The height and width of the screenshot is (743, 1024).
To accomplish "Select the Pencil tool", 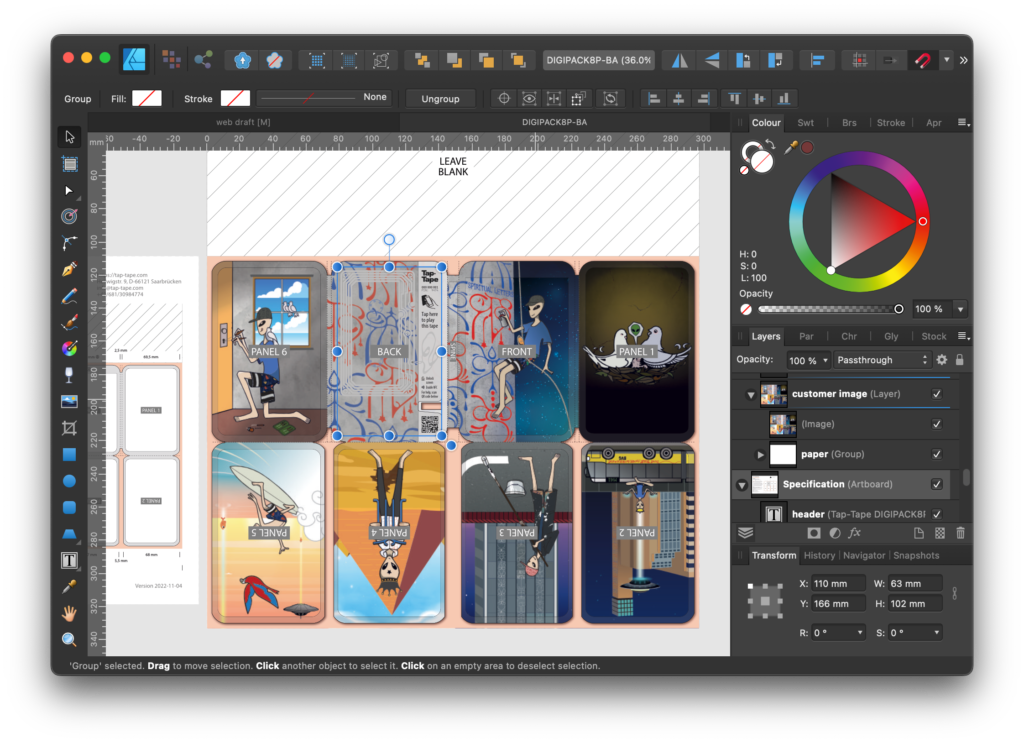I will [69, 296].
